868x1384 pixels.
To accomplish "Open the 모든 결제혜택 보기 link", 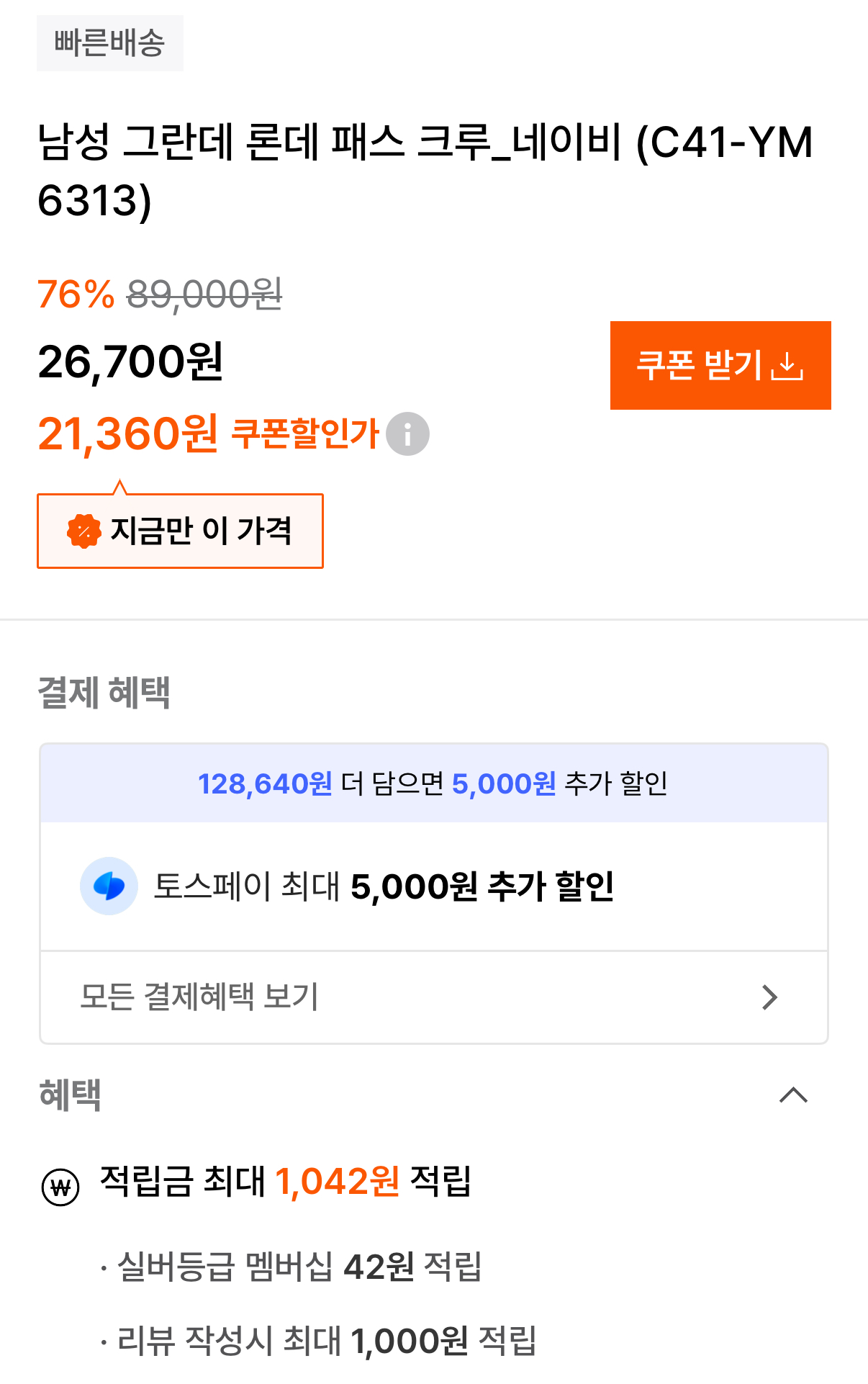I will pos(199,997).
